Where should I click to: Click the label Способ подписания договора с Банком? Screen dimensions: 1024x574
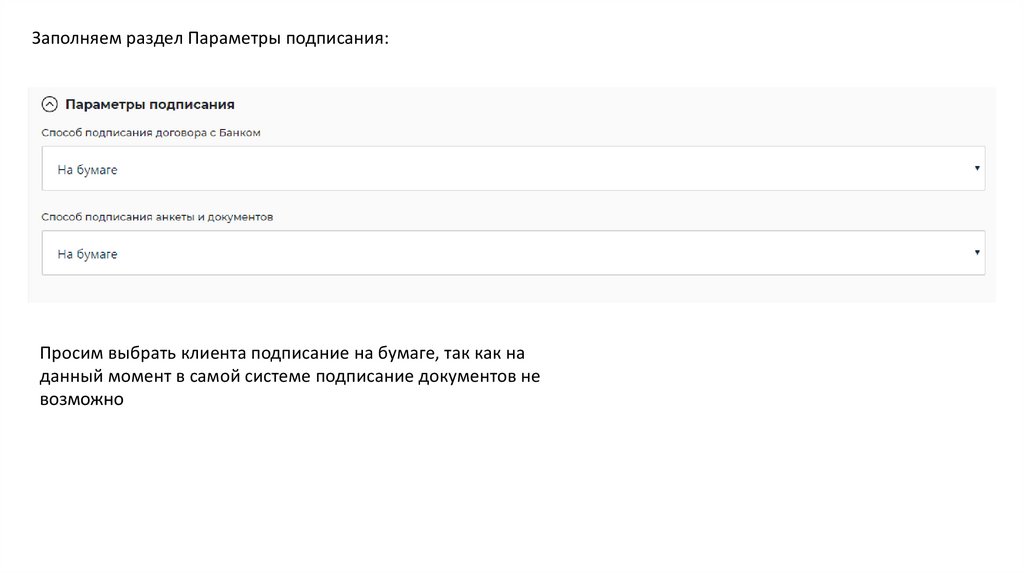[151, 132]
